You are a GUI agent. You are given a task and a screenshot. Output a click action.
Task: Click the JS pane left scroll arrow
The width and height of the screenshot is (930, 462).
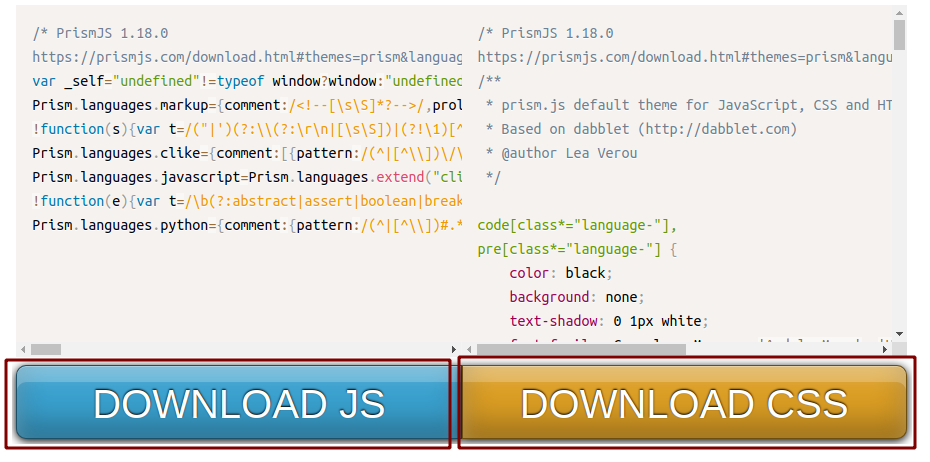pyautogui.click(x=23, y=349)
